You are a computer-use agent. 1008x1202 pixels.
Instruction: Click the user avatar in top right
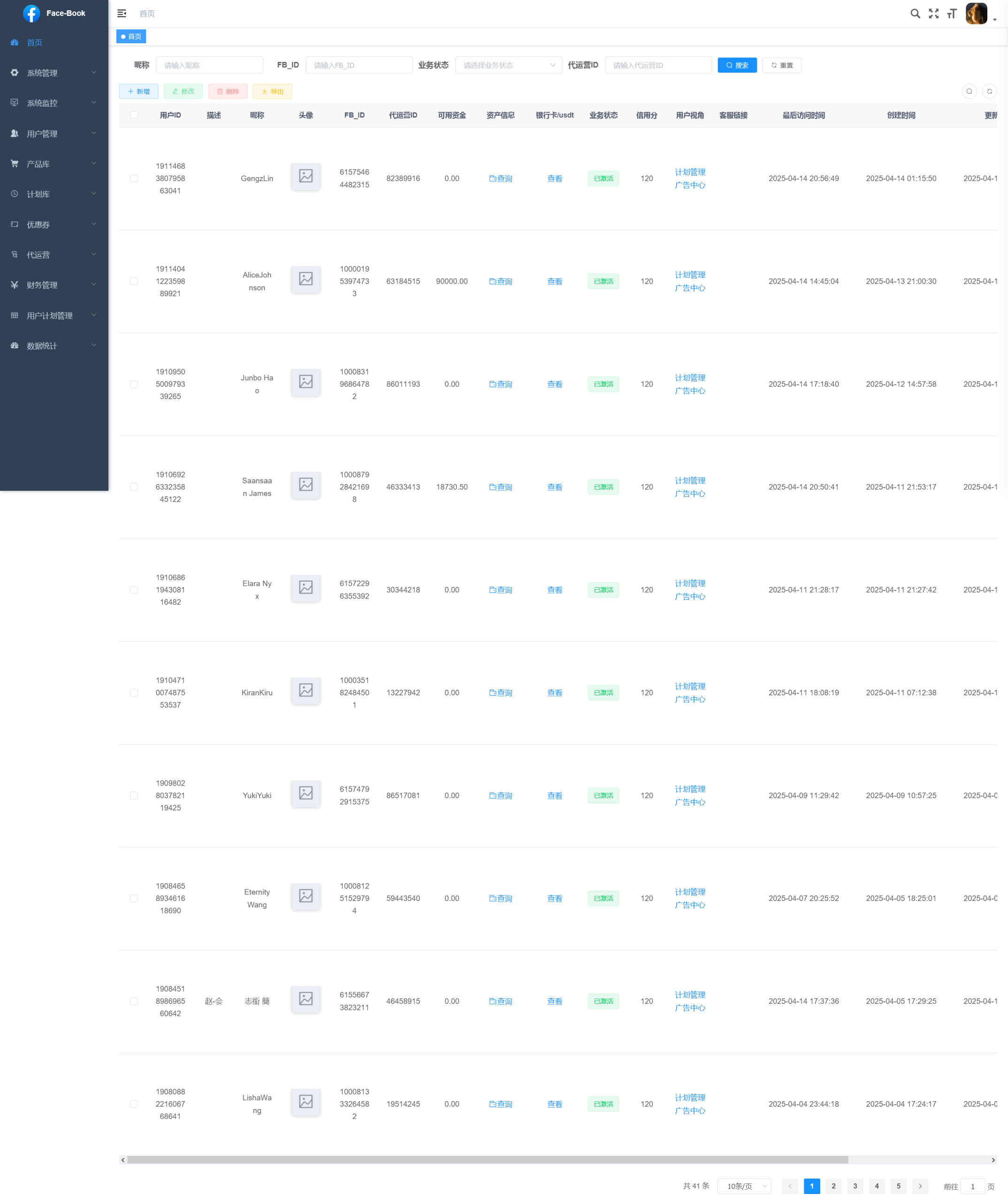[976, 14]
